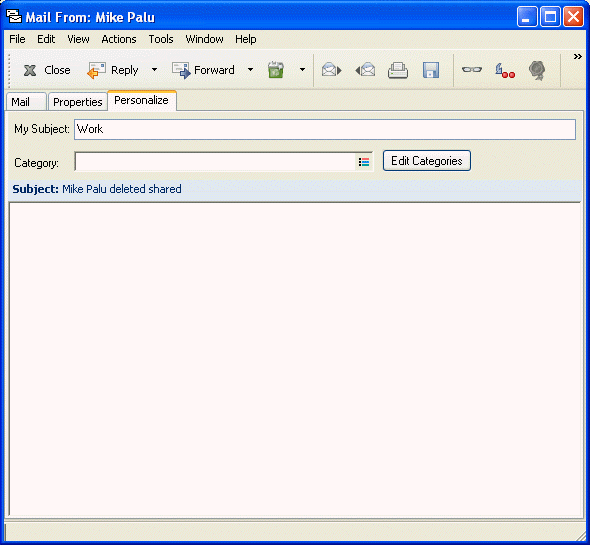Open the Tools menu
590x545 pixels.
161,39
